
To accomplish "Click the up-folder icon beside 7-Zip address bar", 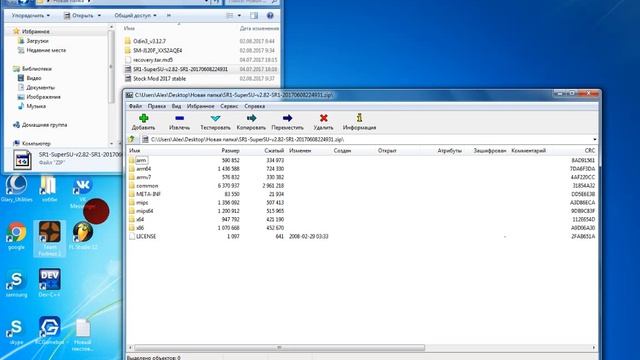I will [132, 139].
